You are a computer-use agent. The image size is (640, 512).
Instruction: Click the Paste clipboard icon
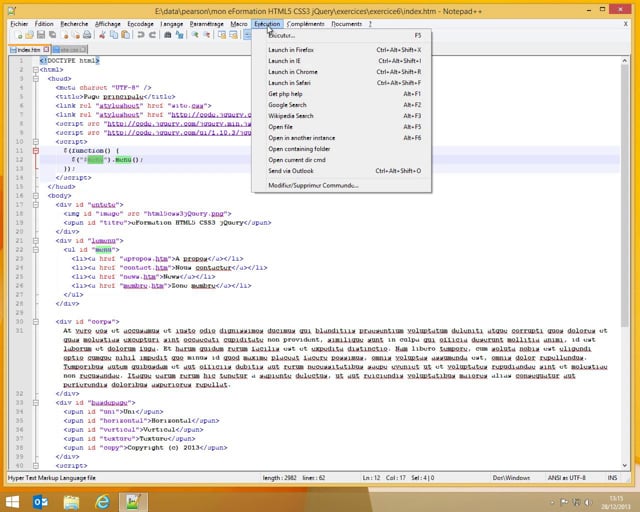tap(126, 35)
